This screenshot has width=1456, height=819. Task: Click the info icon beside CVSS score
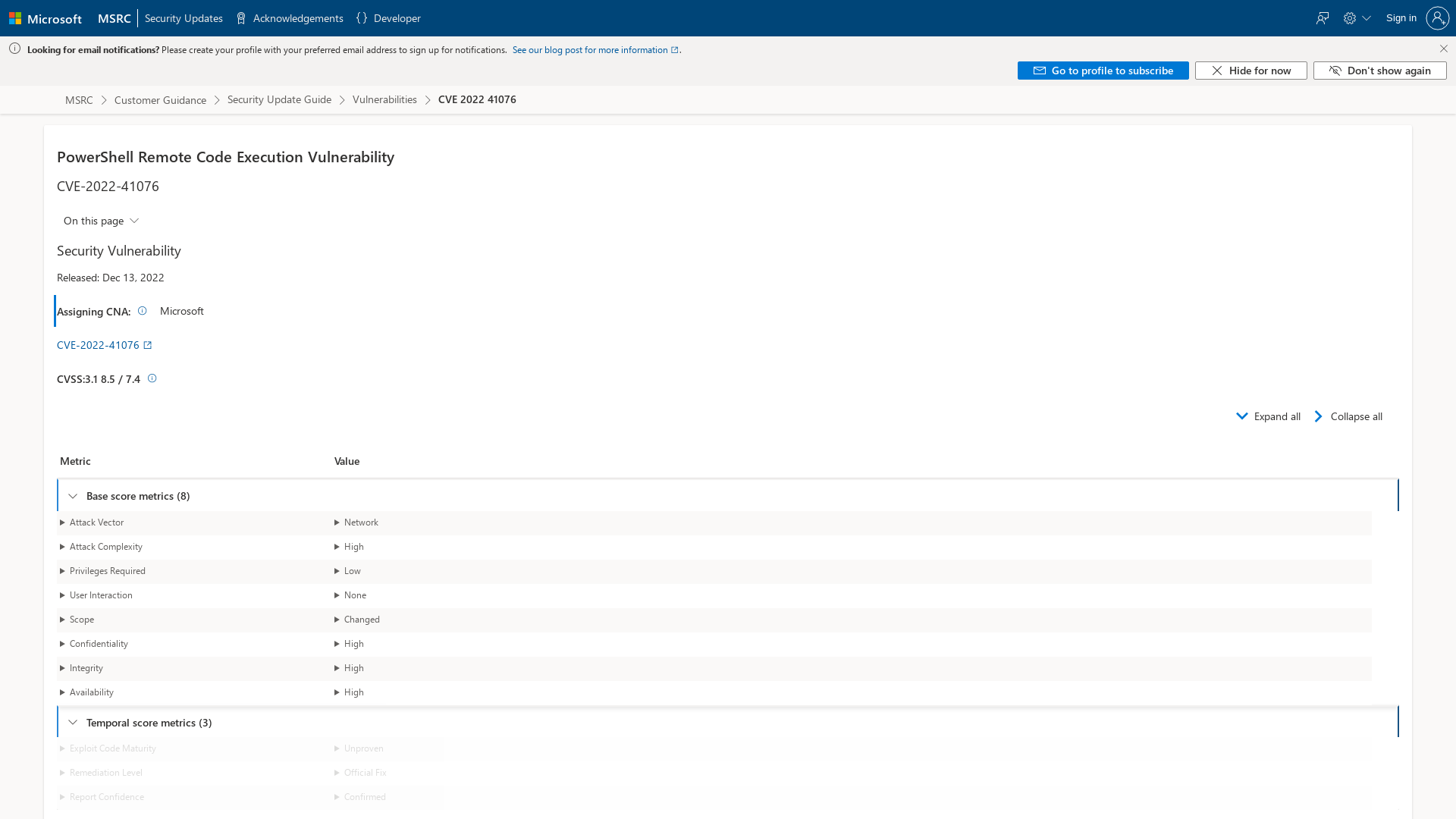152,378
